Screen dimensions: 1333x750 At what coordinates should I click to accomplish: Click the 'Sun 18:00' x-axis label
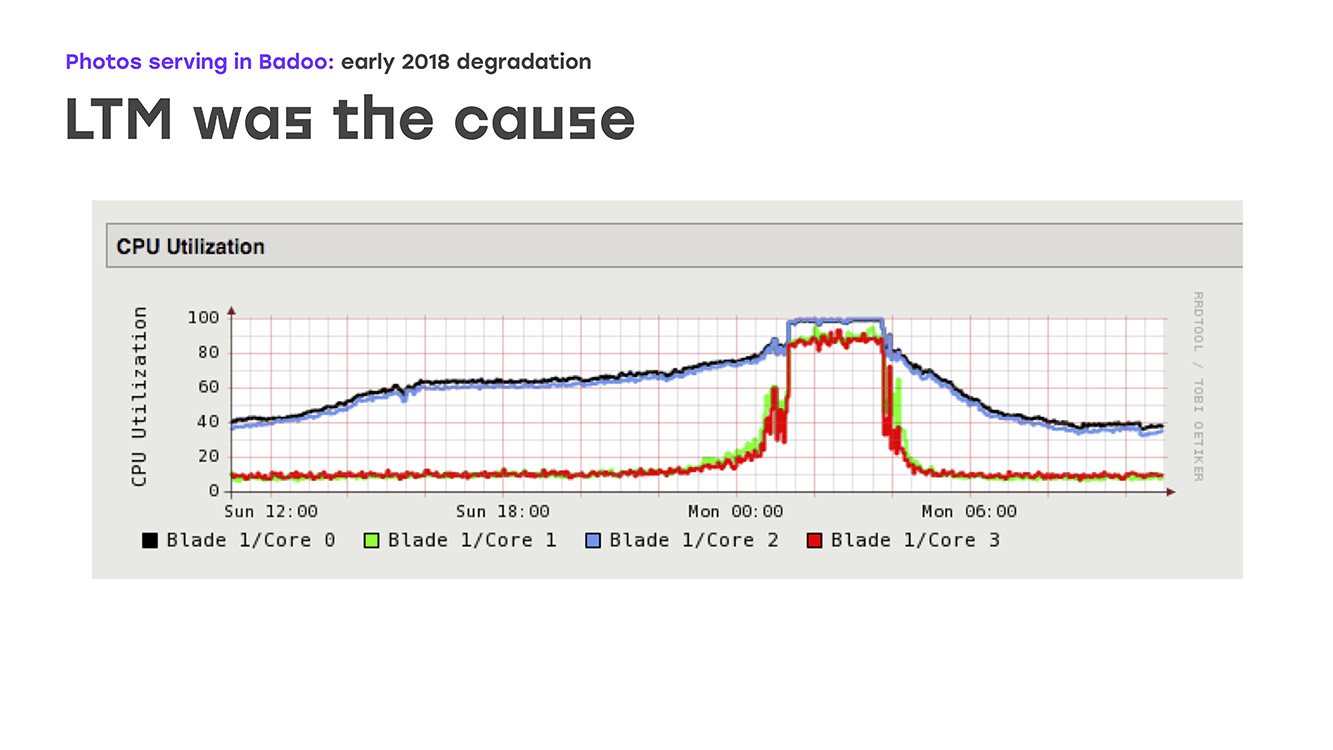click(503, 511)
